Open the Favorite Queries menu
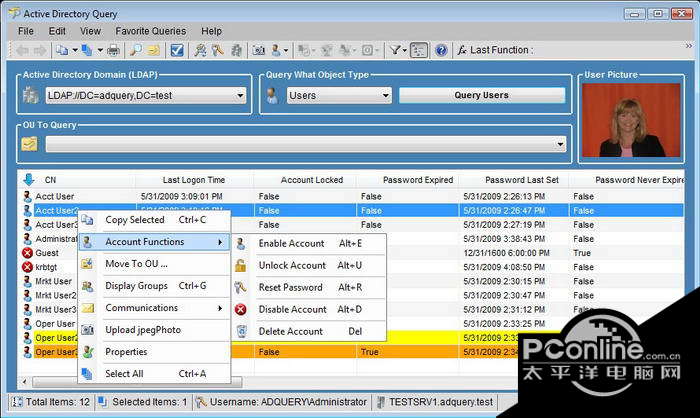Viewport: 700px width, 418px height. pyautogui.click(x=150, y=31)
